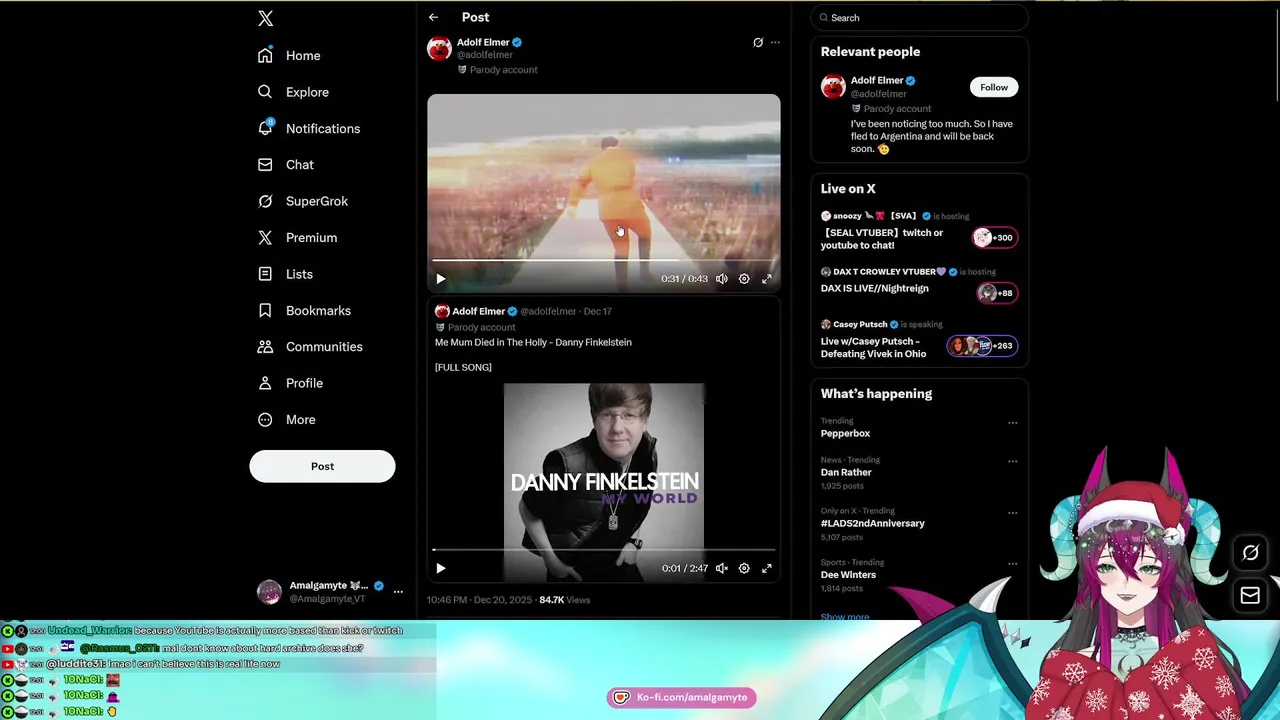Open #LADS2ndAnniversary trending topic

click(873, 523)
